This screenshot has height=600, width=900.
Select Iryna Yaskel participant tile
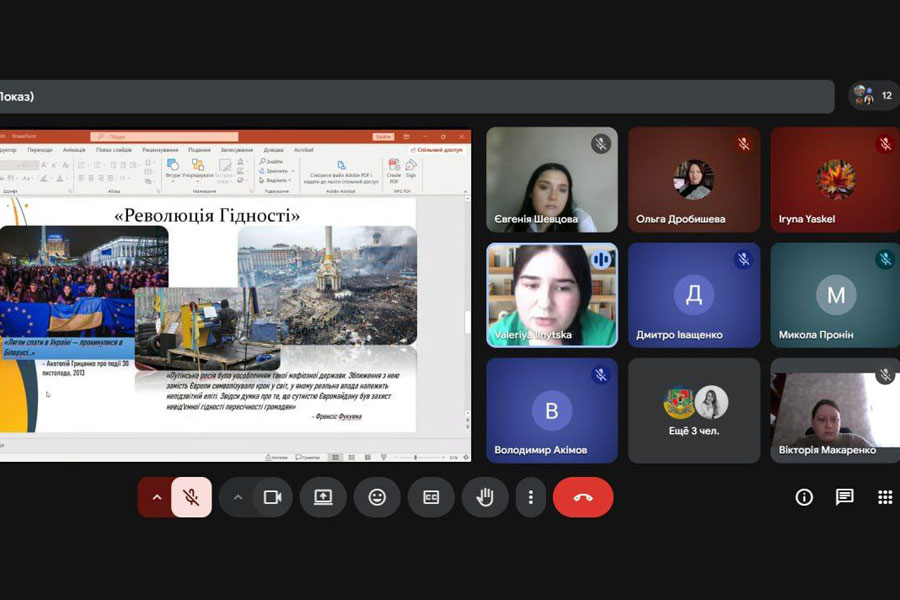[x=835, y=180]
